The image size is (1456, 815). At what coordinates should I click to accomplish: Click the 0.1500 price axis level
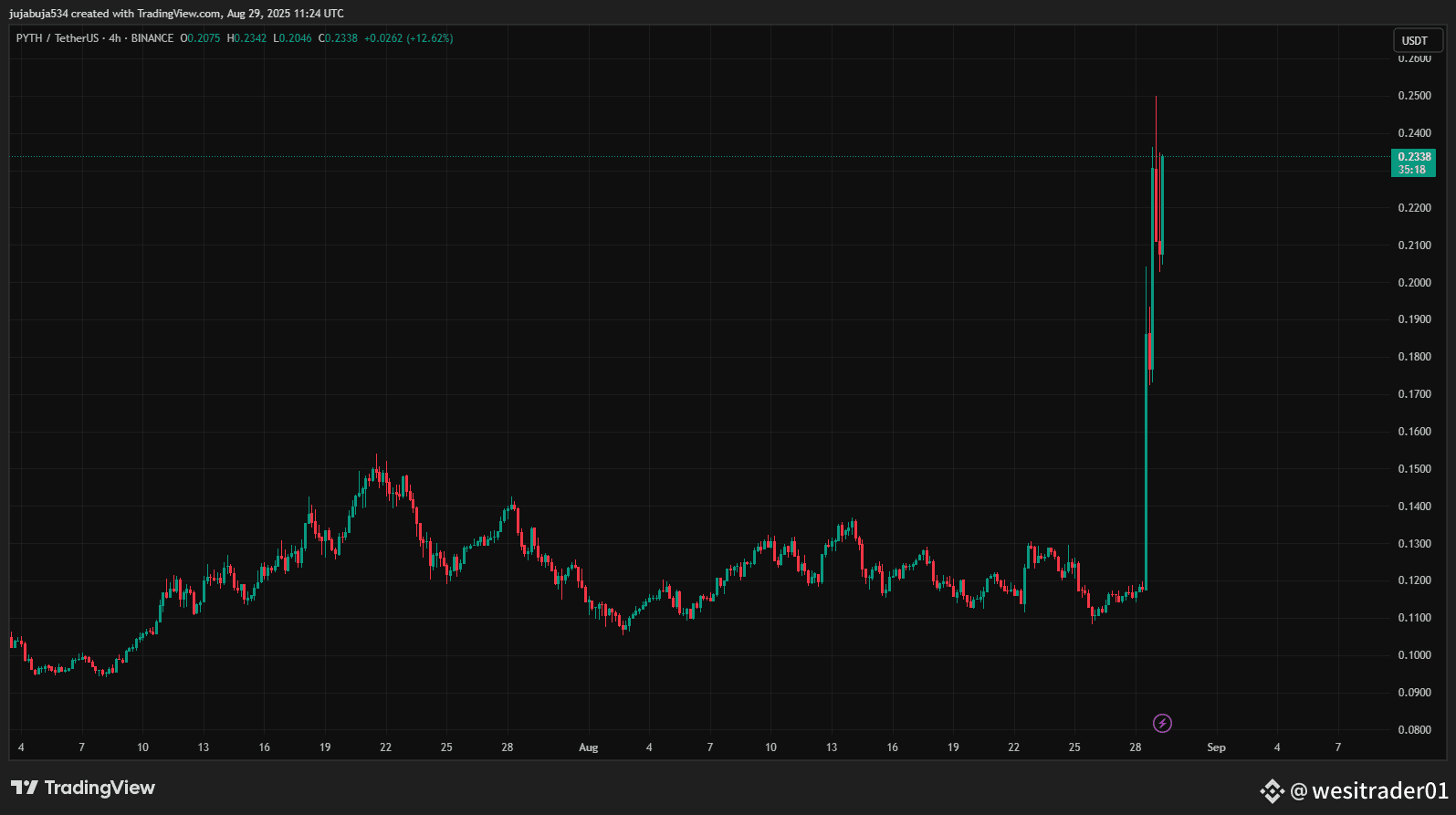[1414, 469]
